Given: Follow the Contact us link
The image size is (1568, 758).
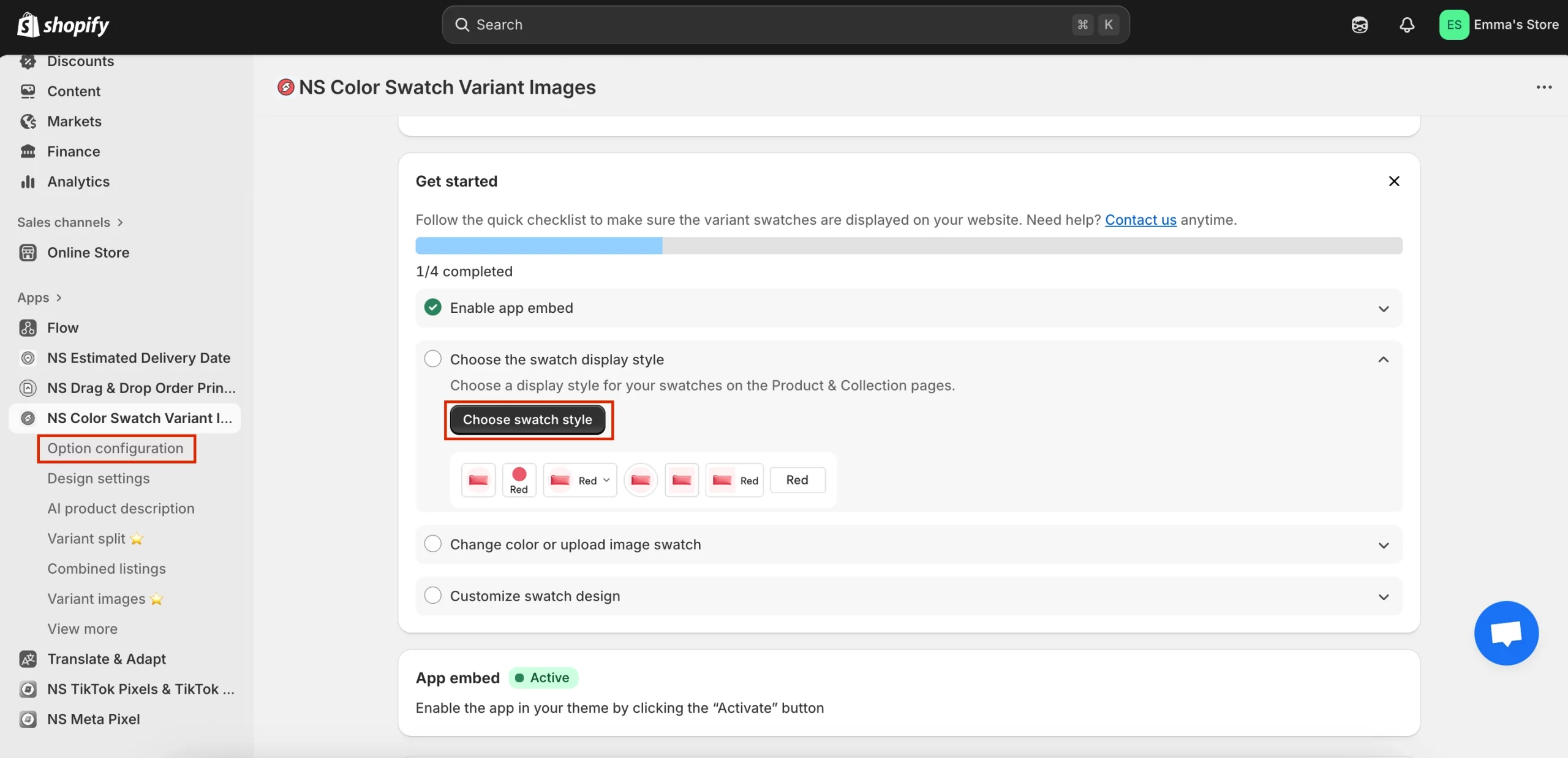Looking at the screenshot, I should pos(1140,220).
